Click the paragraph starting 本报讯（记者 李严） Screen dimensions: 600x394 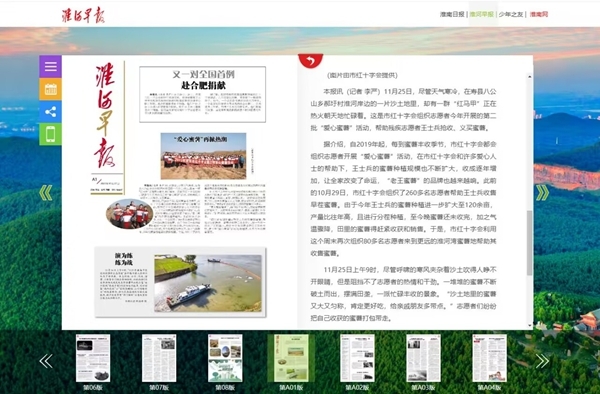tap(403, 110)
